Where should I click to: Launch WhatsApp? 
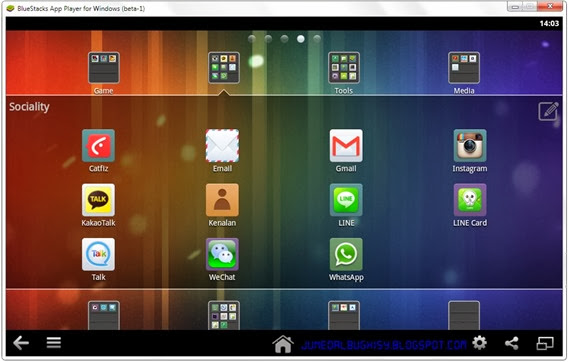click(346, 255)
